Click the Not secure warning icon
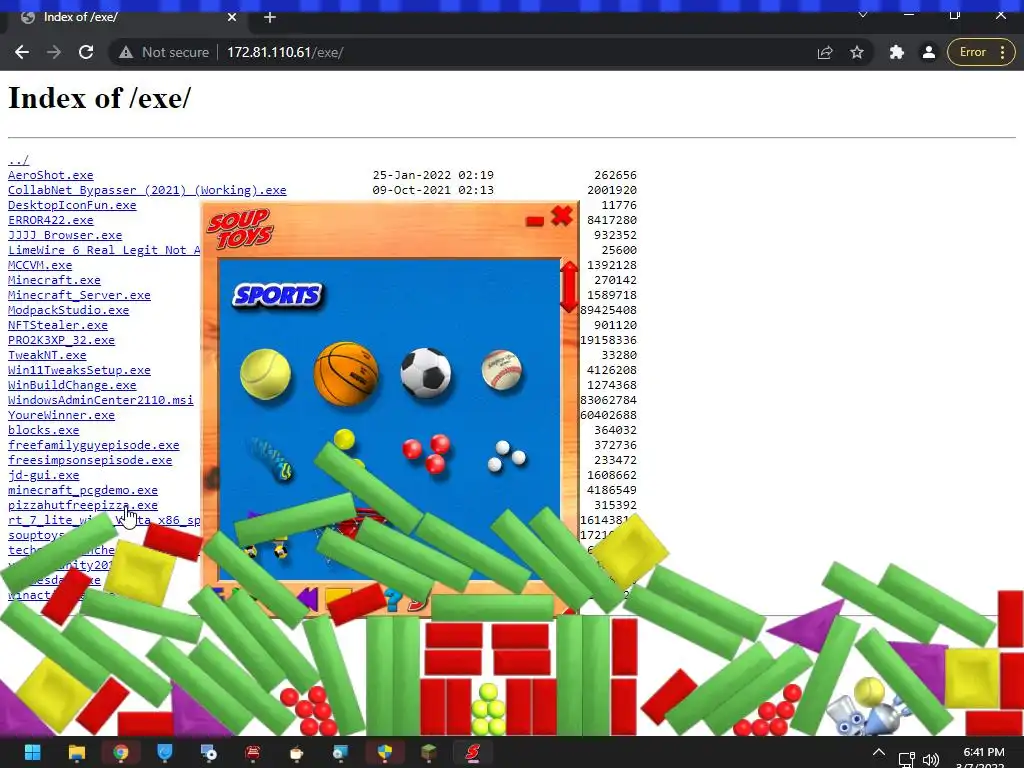 (126, 52)
